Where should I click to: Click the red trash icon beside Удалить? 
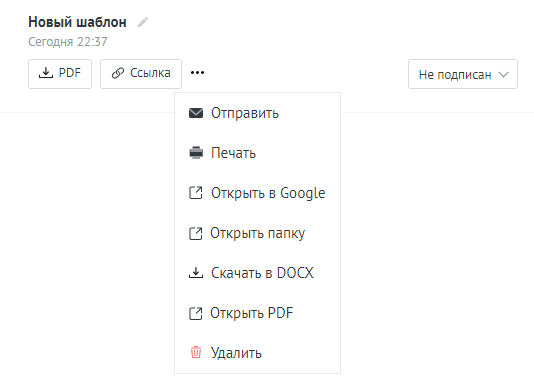[x=196, y=352]
